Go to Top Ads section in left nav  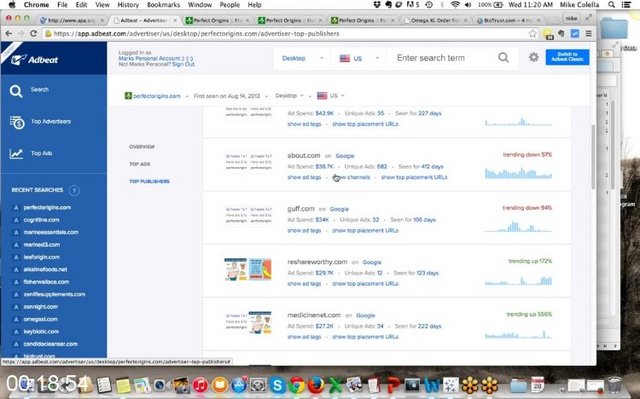click(140, 164)
